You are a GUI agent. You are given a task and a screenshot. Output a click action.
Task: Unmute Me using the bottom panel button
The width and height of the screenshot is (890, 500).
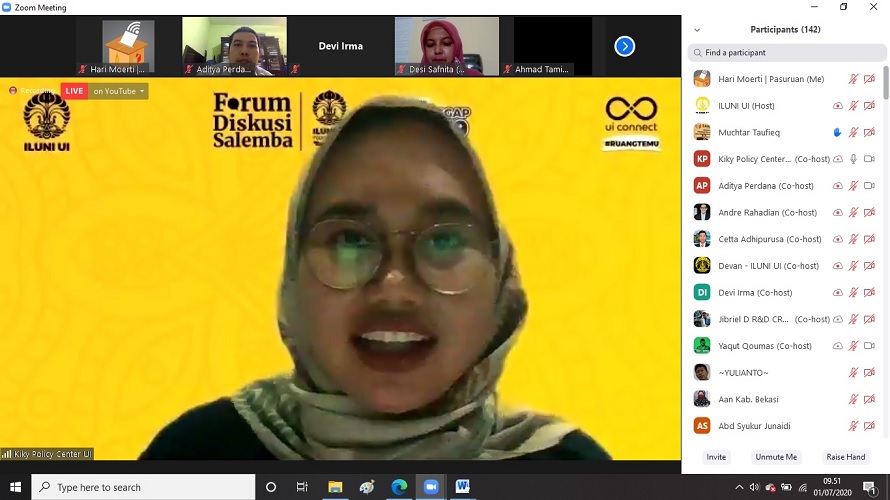776,457
